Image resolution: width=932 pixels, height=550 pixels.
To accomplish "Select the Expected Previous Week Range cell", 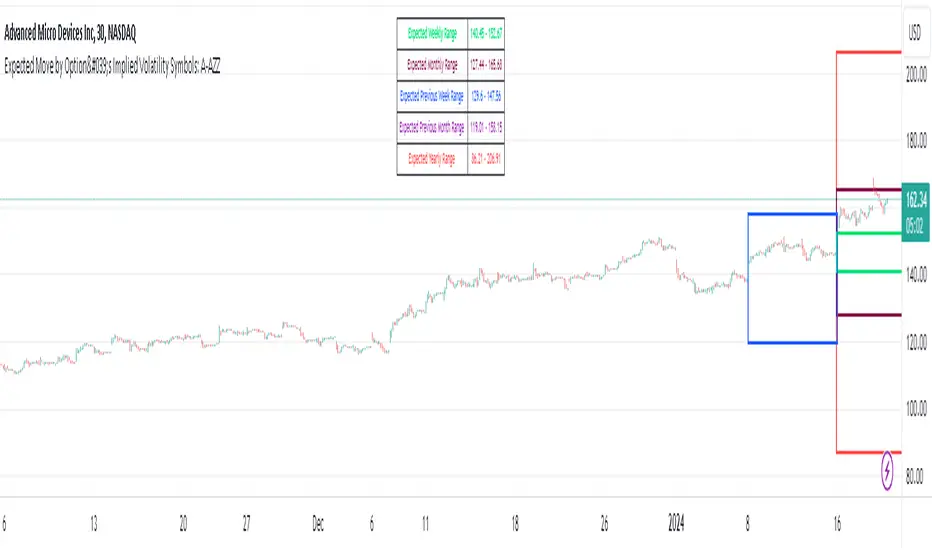I will 432,97.
